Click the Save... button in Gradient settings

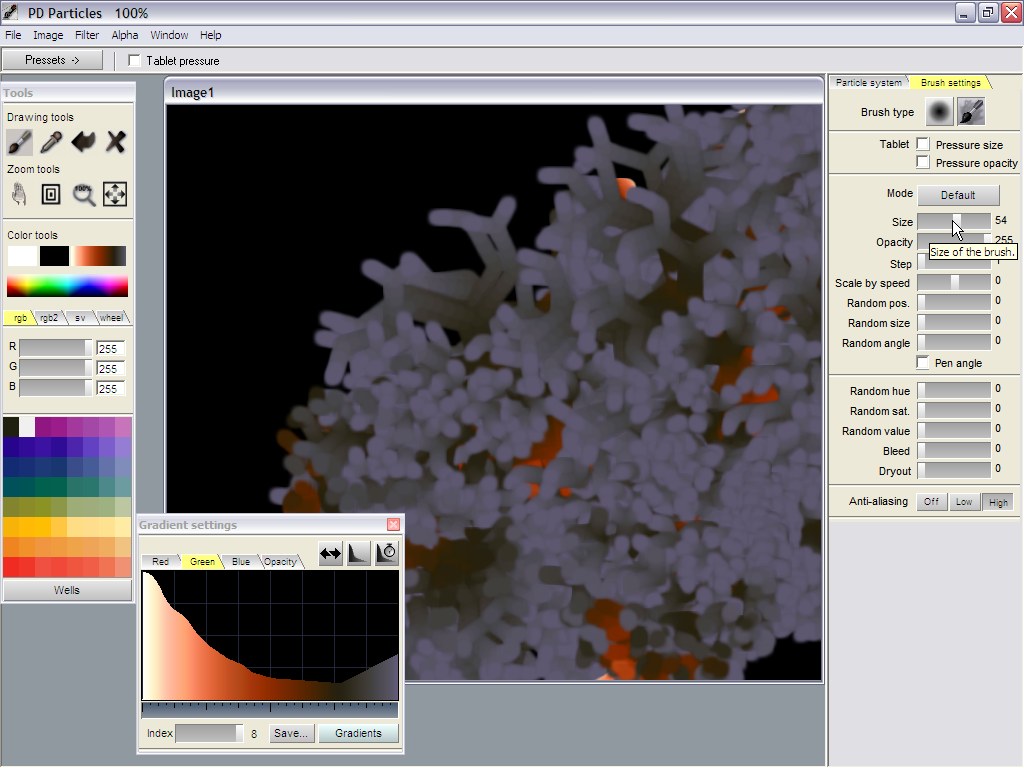click(291, 734)
